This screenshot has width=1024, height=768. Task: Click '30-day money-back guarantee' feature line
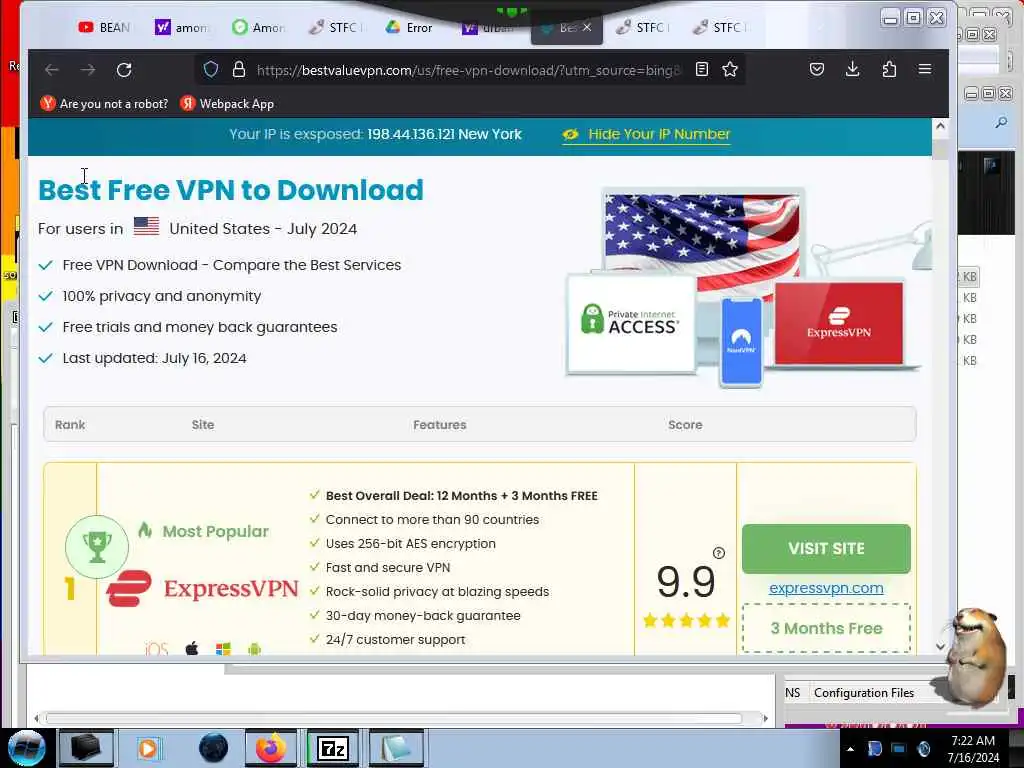[x=423, y=615]
